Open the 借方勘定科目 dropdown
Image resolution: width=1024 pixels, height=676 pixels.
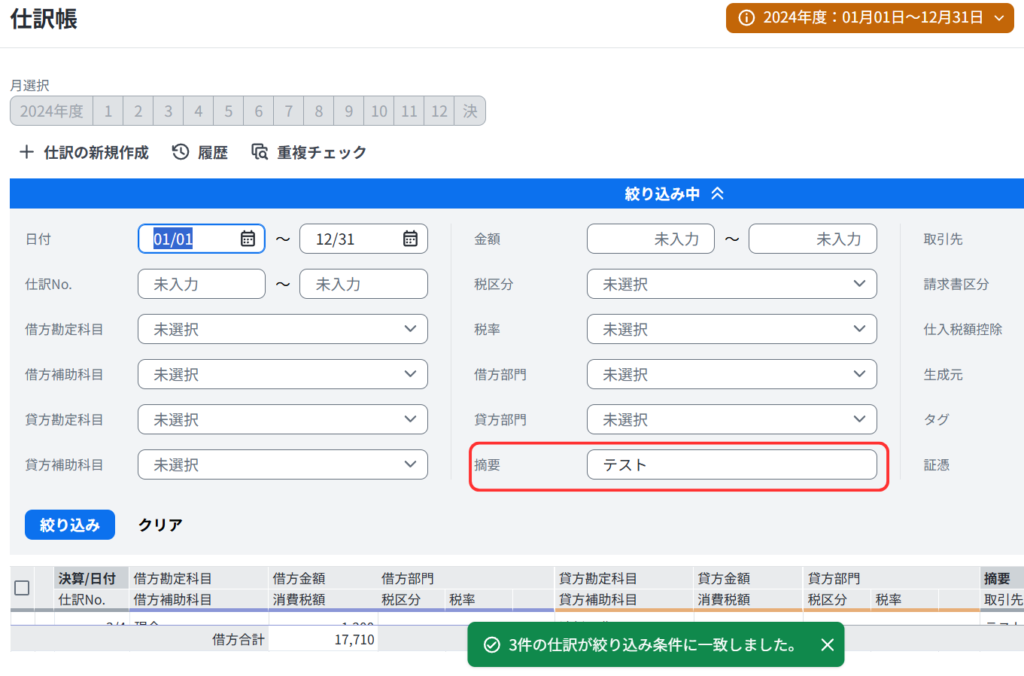pyautogui.click(x=283, y=329)
